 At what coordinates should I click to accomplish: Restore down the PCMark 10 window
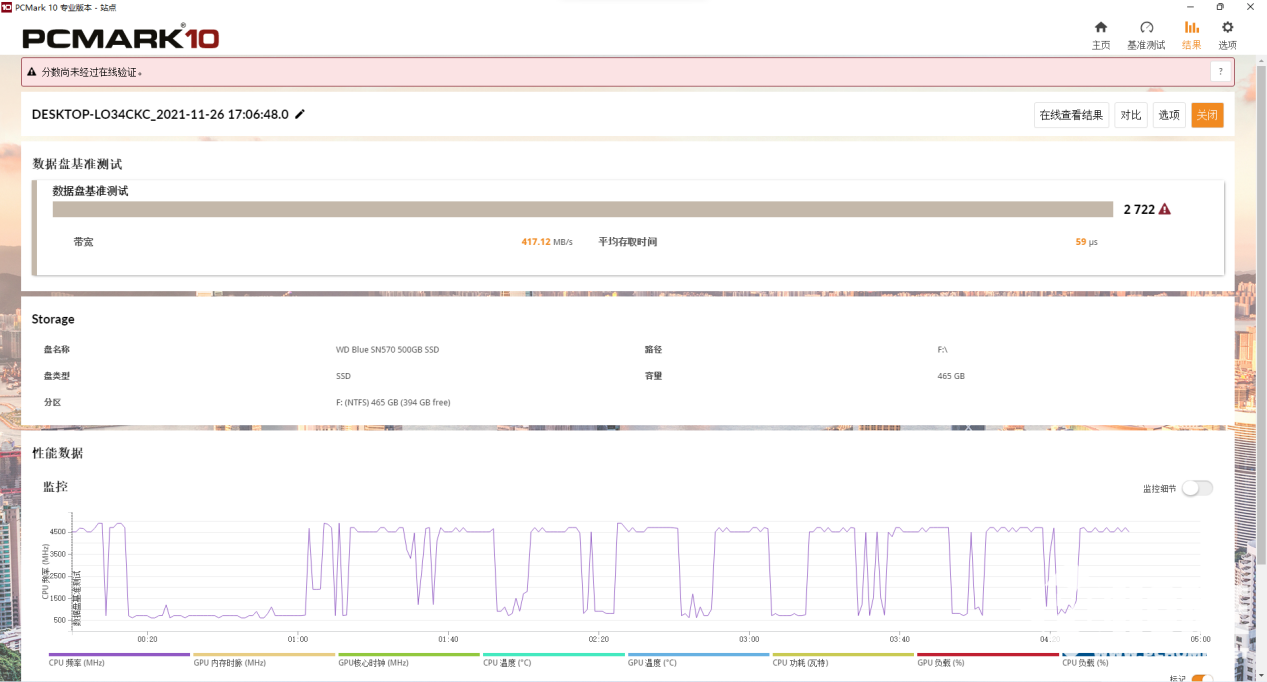click(x=1220, y=6)
